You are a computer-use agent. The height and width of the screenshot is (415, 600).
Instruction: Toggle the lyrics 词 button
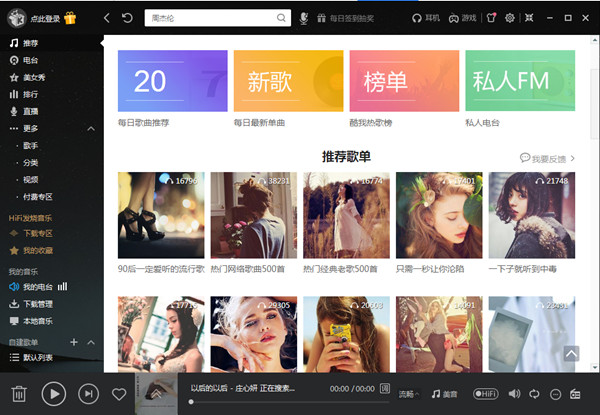click(x=386, y=388)
